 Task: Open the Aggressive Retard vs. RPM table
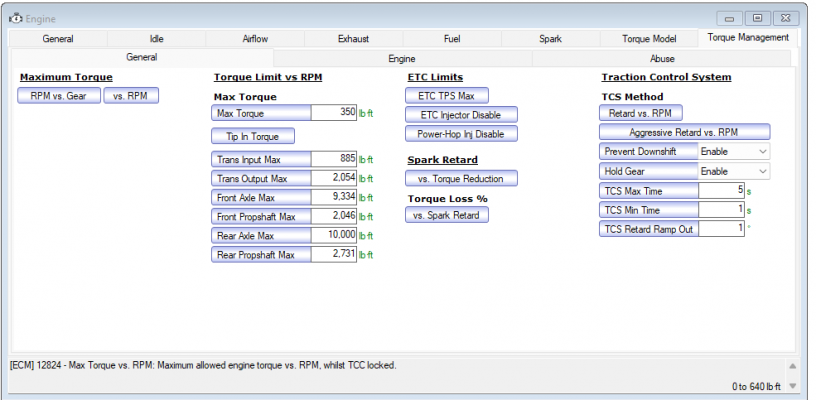click(684, 132)
